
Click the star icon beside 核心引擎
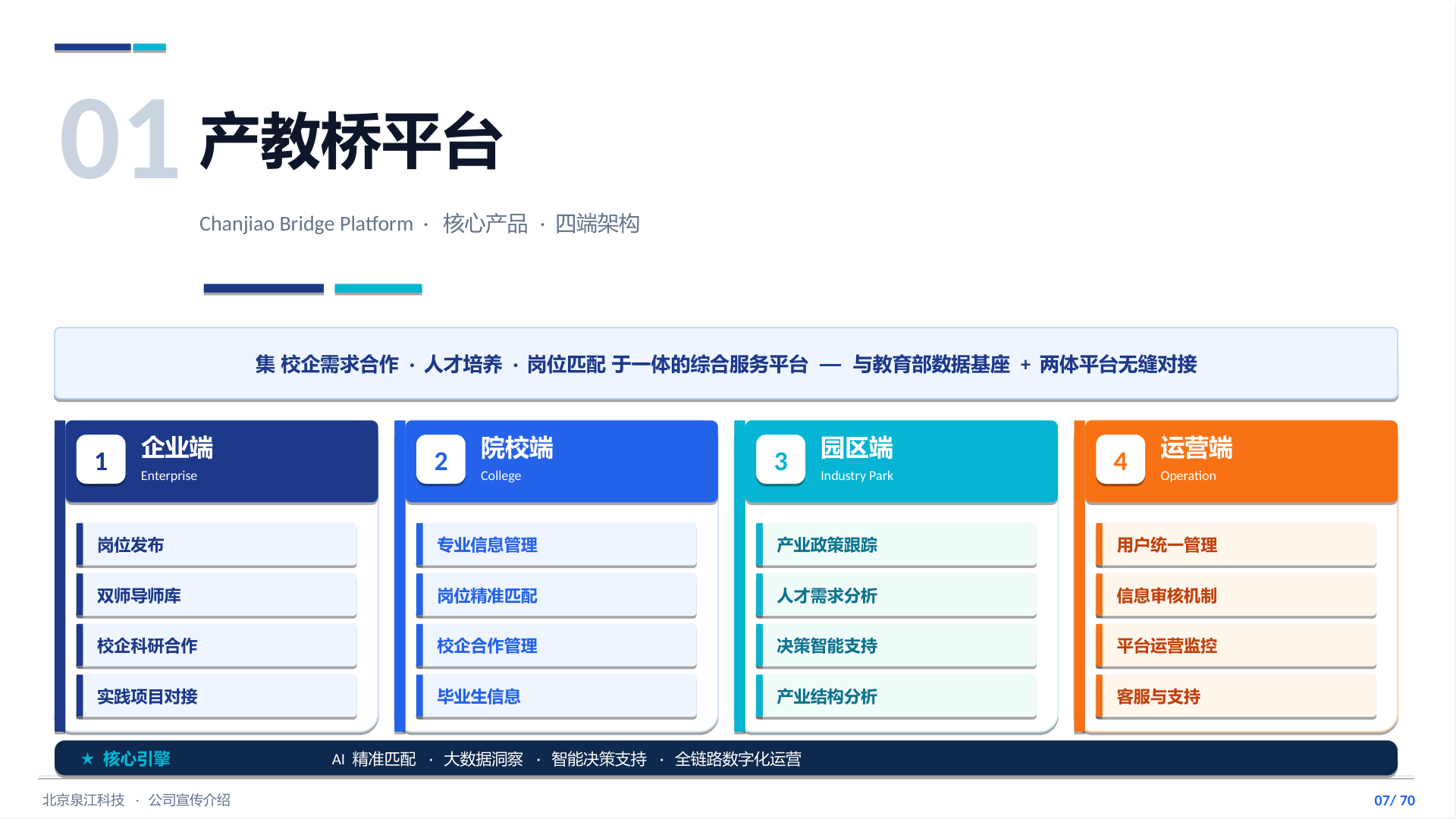point(87,758)
